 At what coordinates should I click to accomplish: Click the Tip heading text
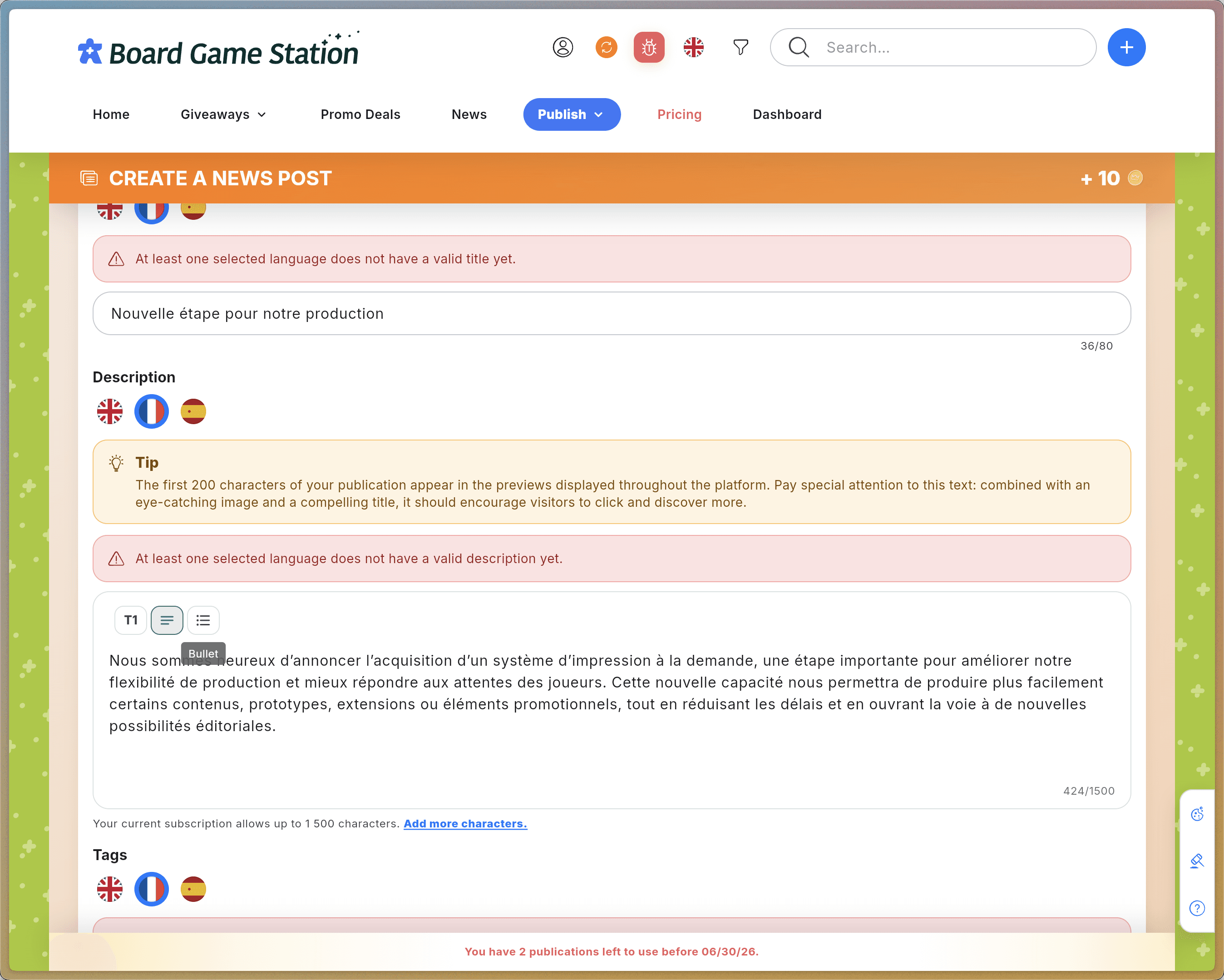(x=147, y=462)
